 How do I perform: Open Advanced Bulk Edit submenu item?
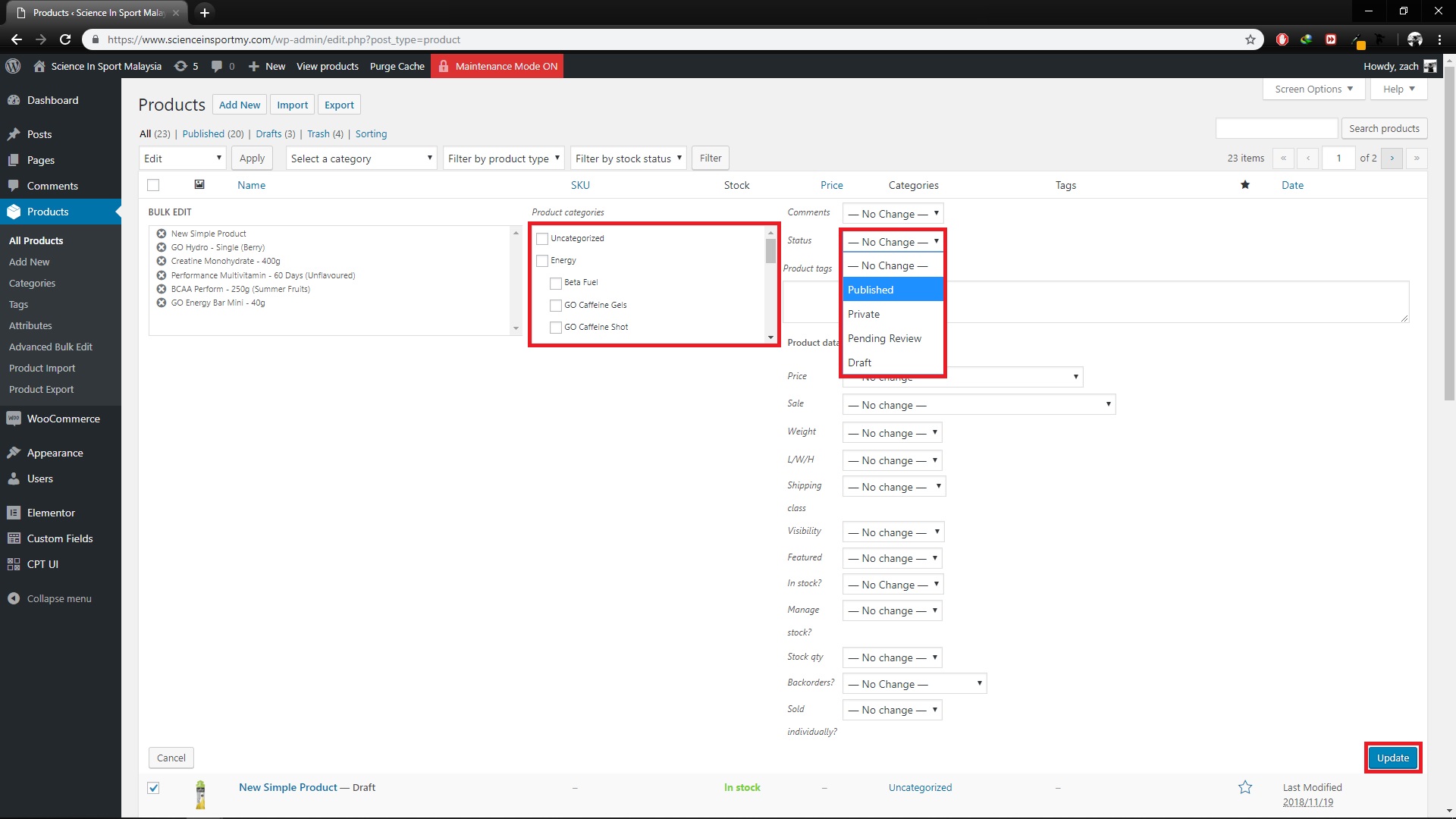[51, 347]
